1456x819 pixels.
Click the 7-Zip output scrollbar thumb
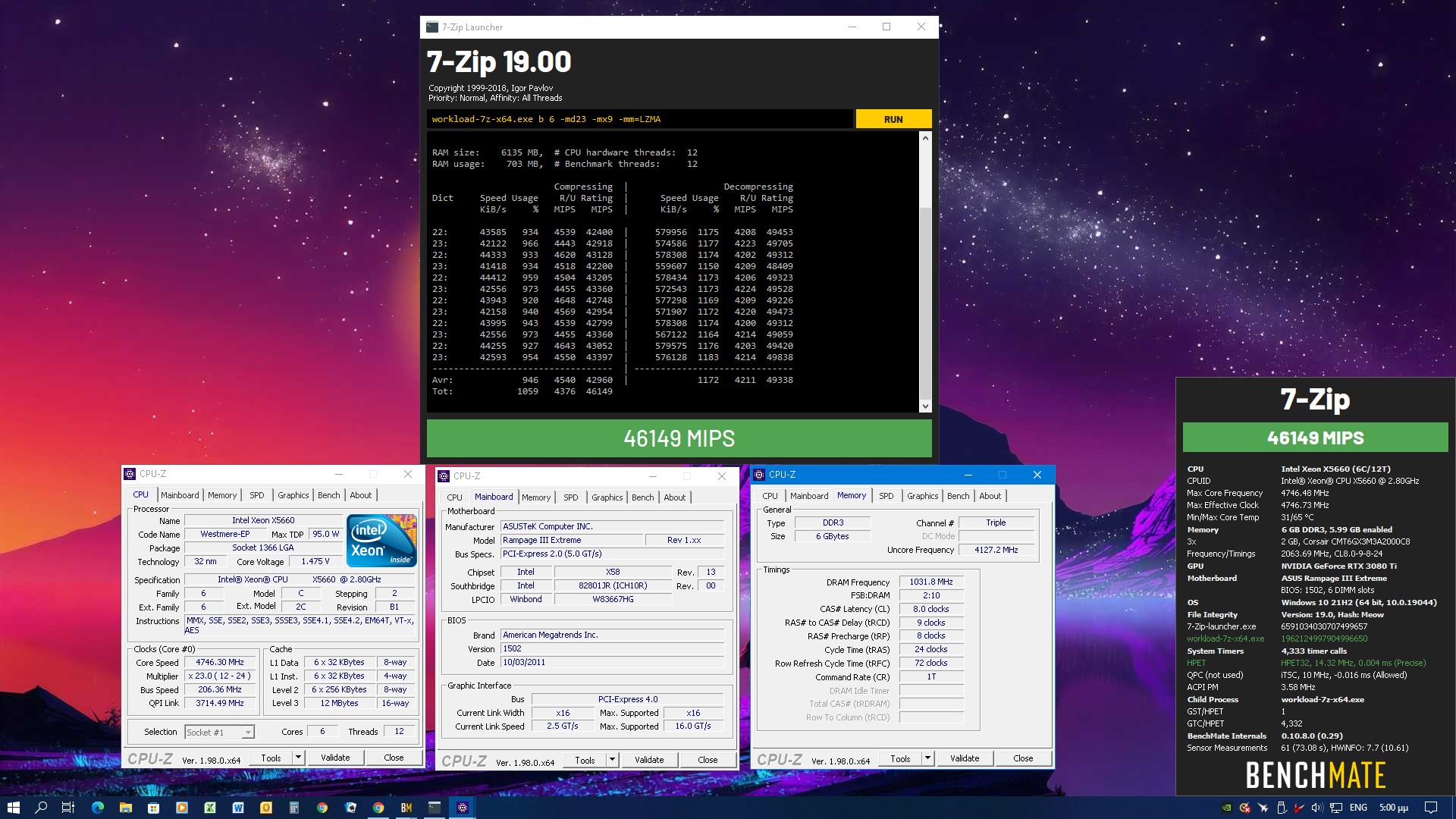click(x=925, y=302)
